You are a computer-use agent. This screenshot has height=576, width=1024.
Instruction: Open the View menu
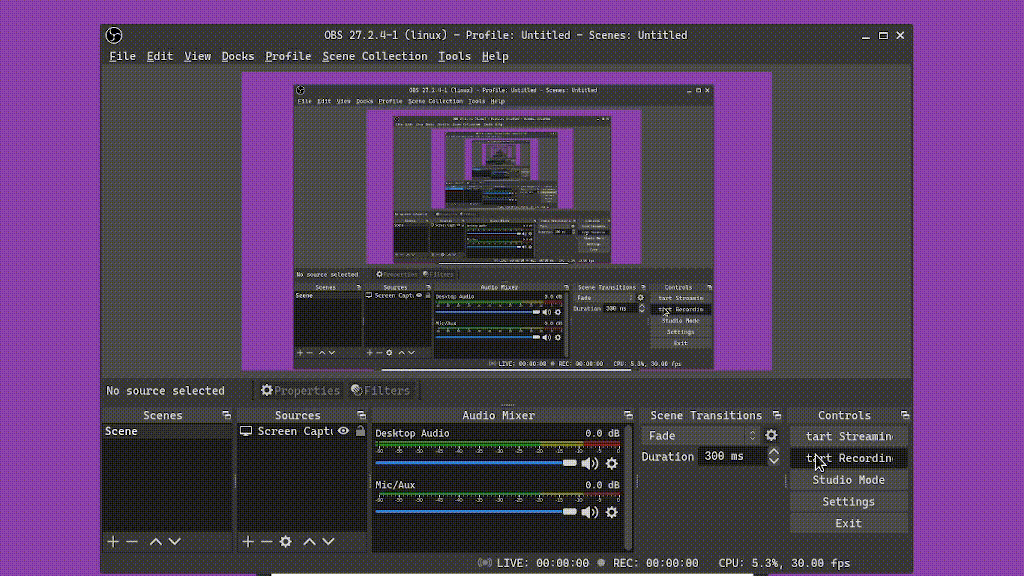click(x=197, y=56)
